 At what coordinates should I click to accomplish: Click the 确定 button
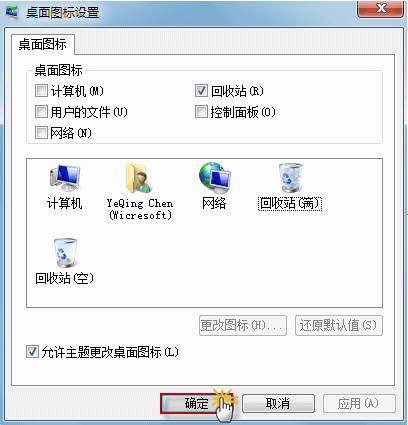(196, 403)
